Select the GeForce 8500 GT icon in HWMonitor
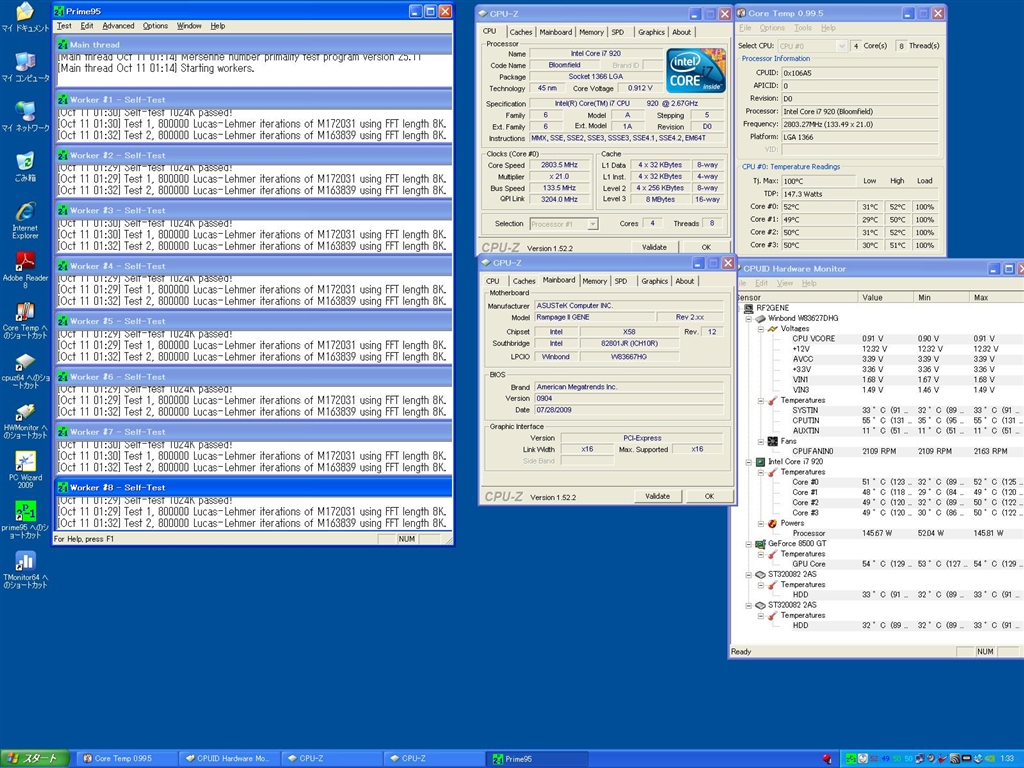This screenshot has width=1024, height=768. click(x=760, y=544)
